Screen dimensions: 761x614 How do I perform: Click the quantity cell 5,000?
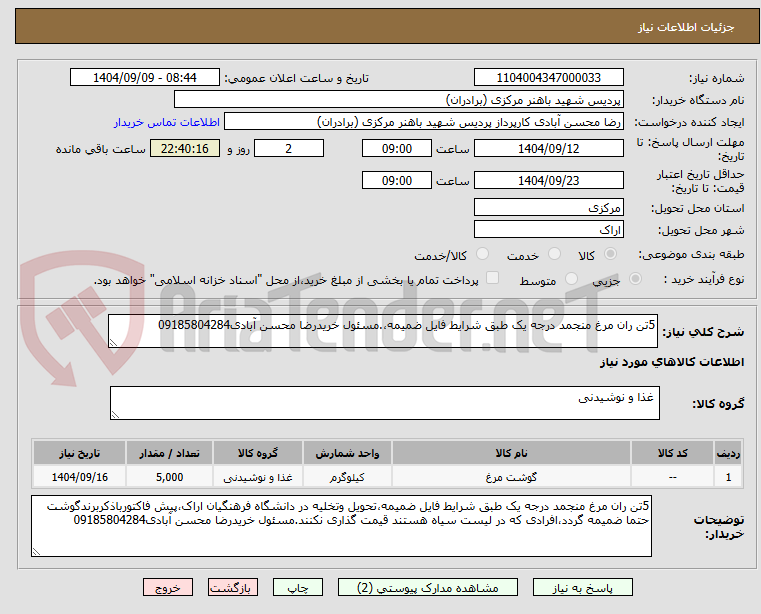pyautogui.click(x=169, y=477)
